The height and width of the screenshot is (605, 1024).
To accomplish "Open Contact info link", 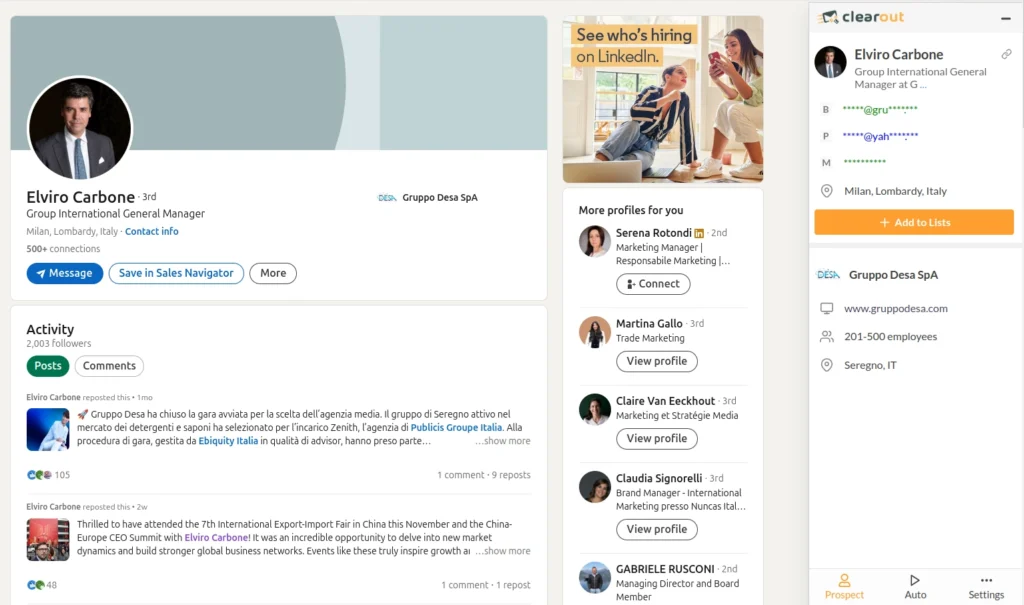I will (152, 231).
